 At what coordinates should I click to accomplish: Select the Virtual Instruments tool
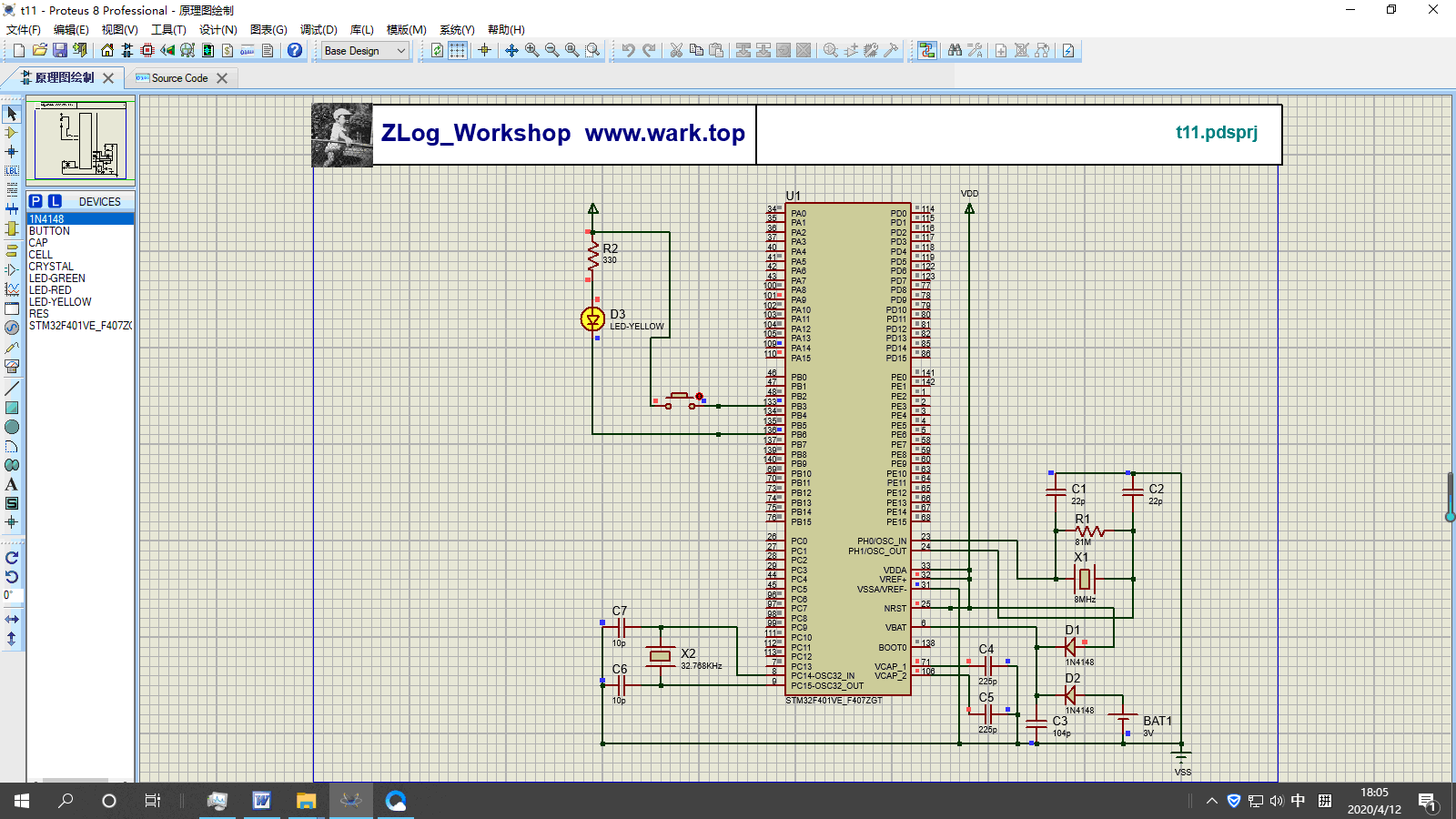point(12,367)
